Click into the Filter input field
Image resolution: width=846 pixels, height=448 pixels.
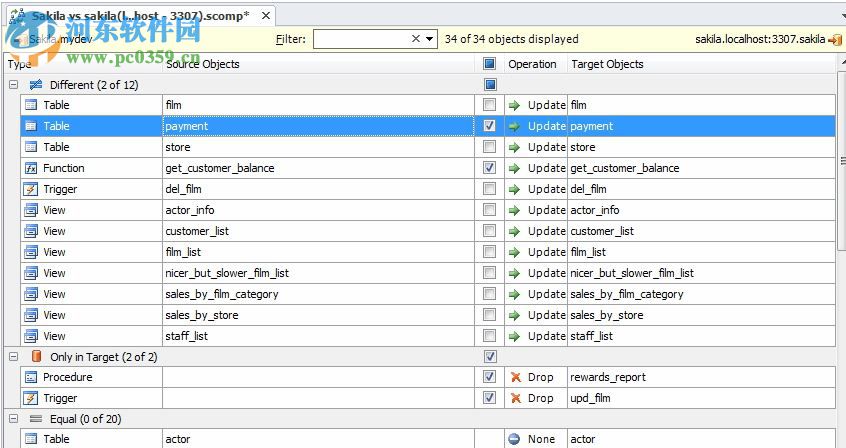coord(361,39)
